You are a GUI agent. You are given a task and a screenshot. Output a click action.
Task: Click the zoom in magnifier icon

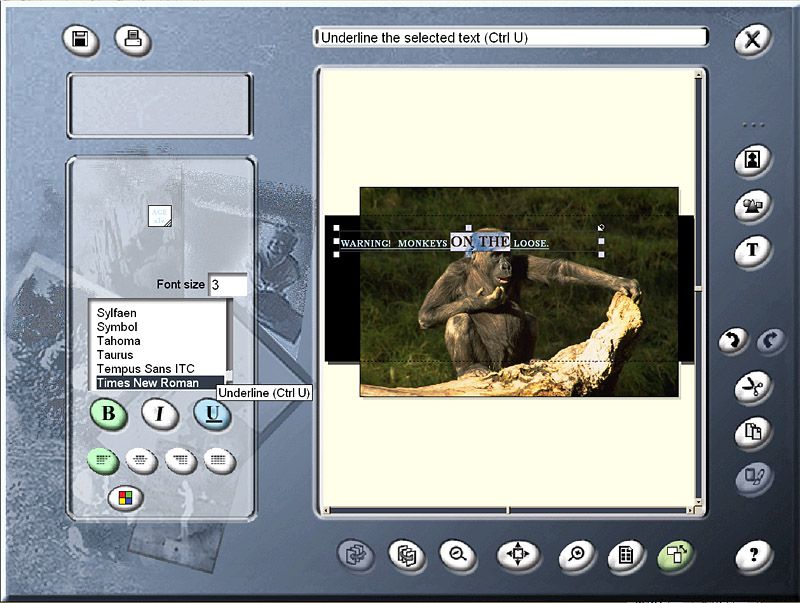click(x=577, y=554)
